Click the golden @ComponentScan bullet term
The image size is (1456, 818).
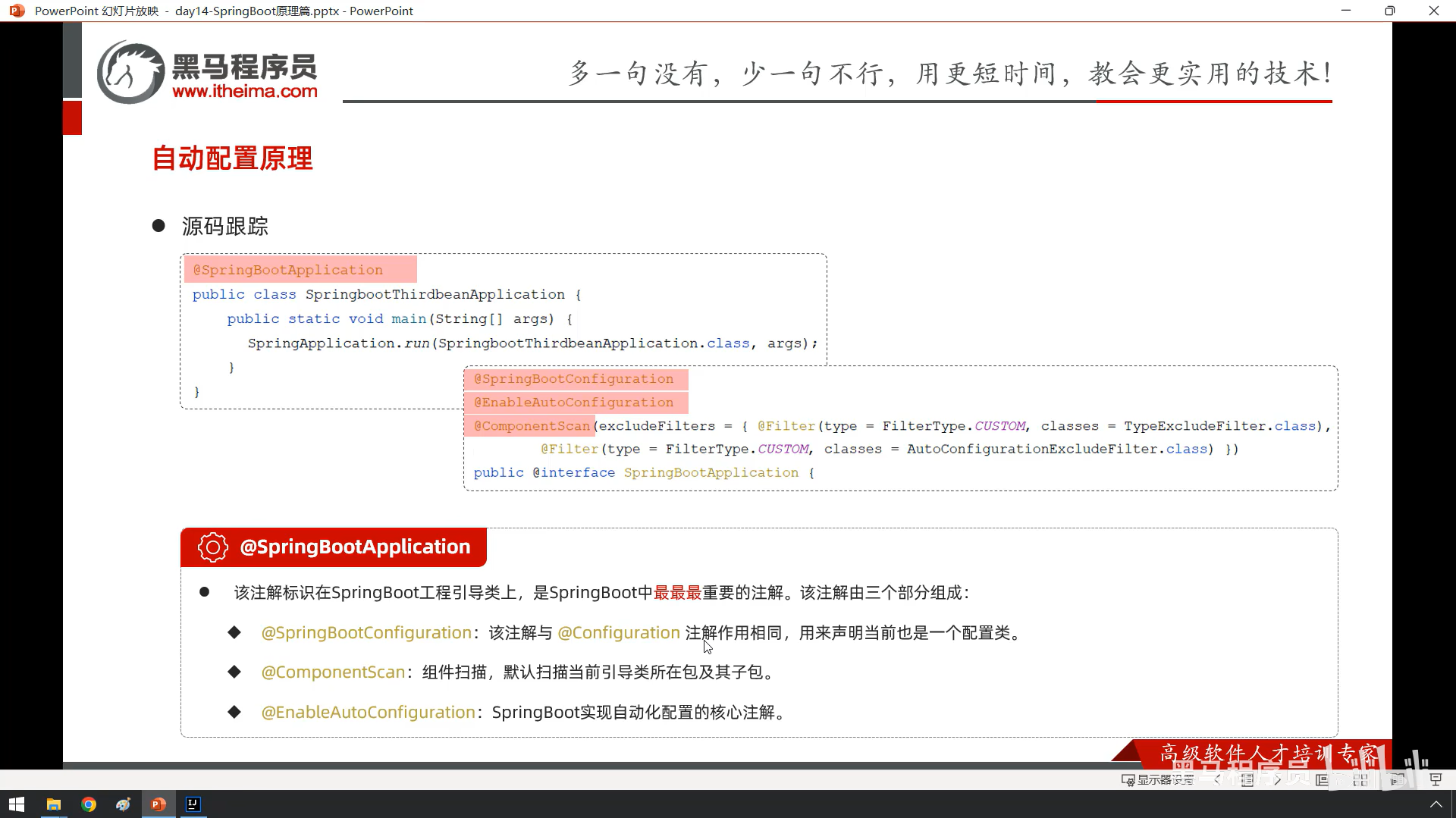coord(333,672)
